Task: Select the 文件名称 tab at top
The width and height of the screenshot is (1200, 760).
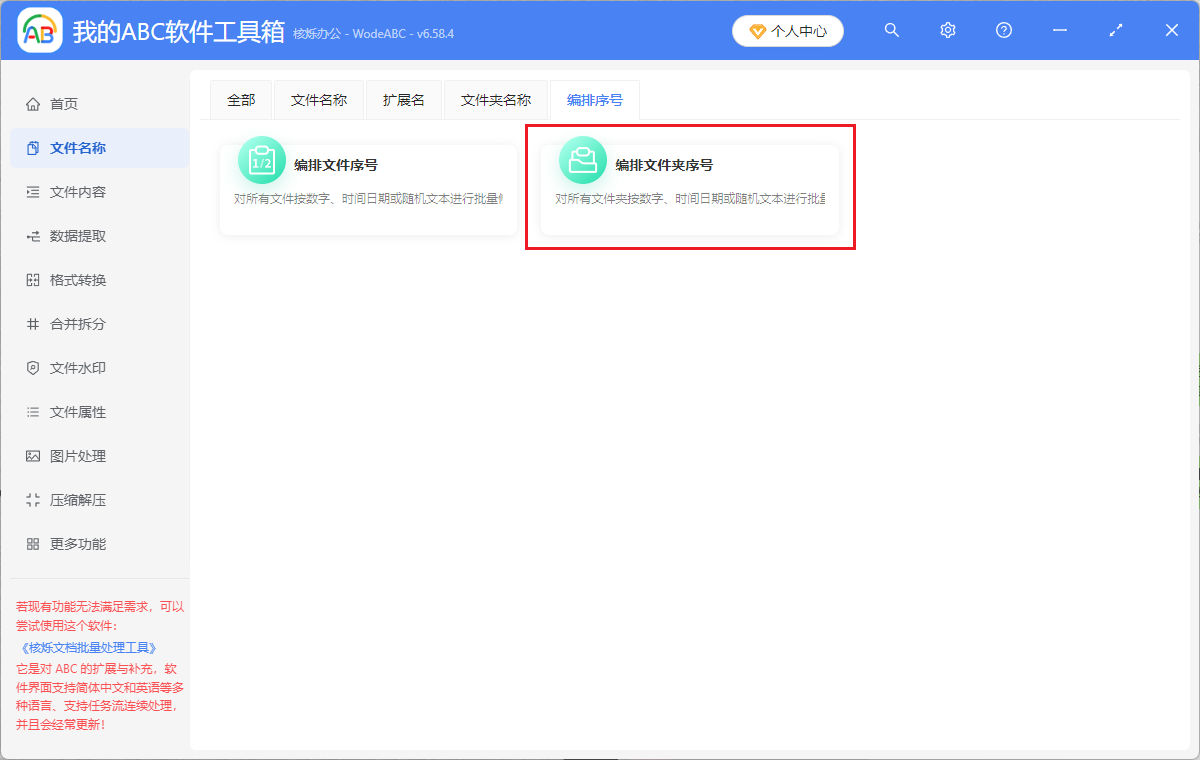Action: pyautogui.click(x=319, y=100)
